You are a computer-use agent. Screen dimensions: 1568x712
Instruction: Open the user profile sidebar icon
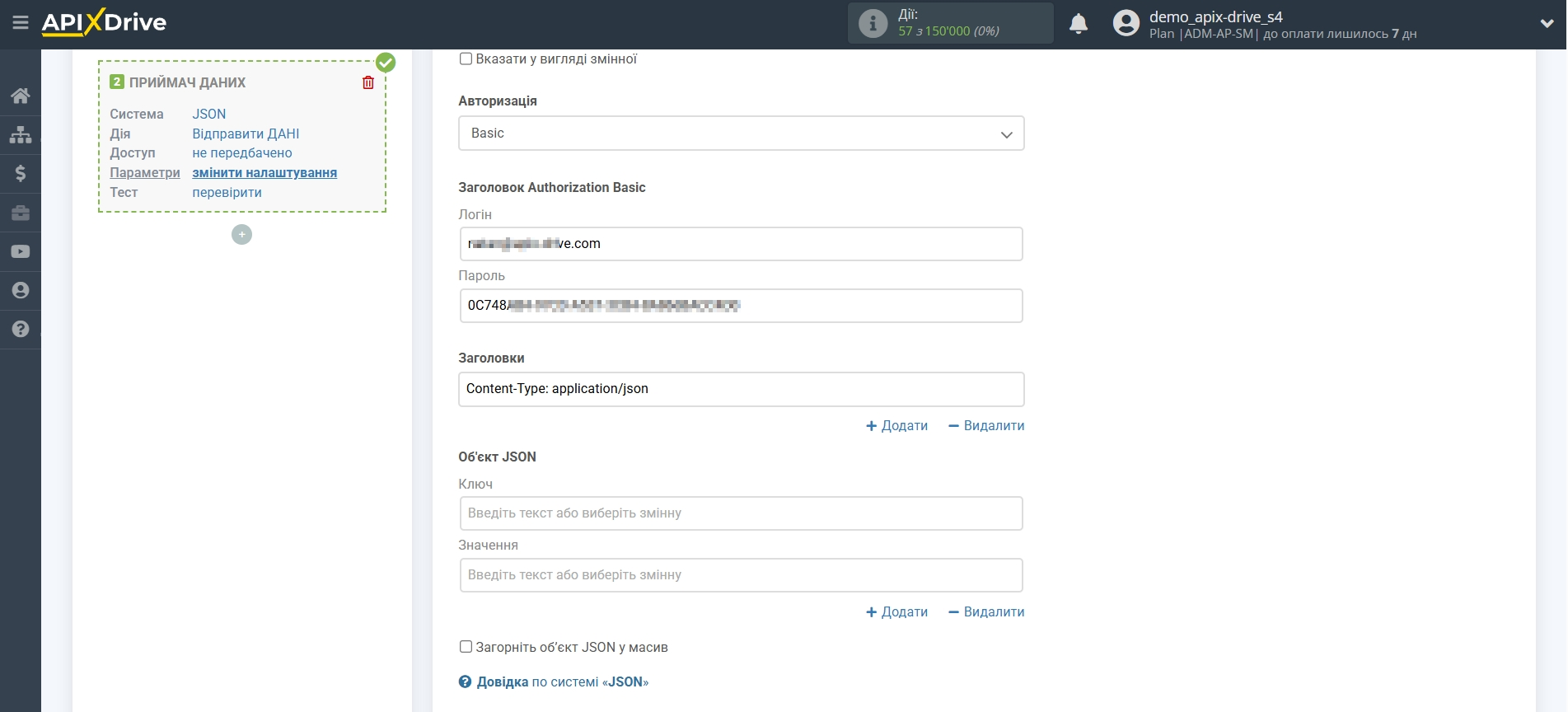[x=21, y=290]
